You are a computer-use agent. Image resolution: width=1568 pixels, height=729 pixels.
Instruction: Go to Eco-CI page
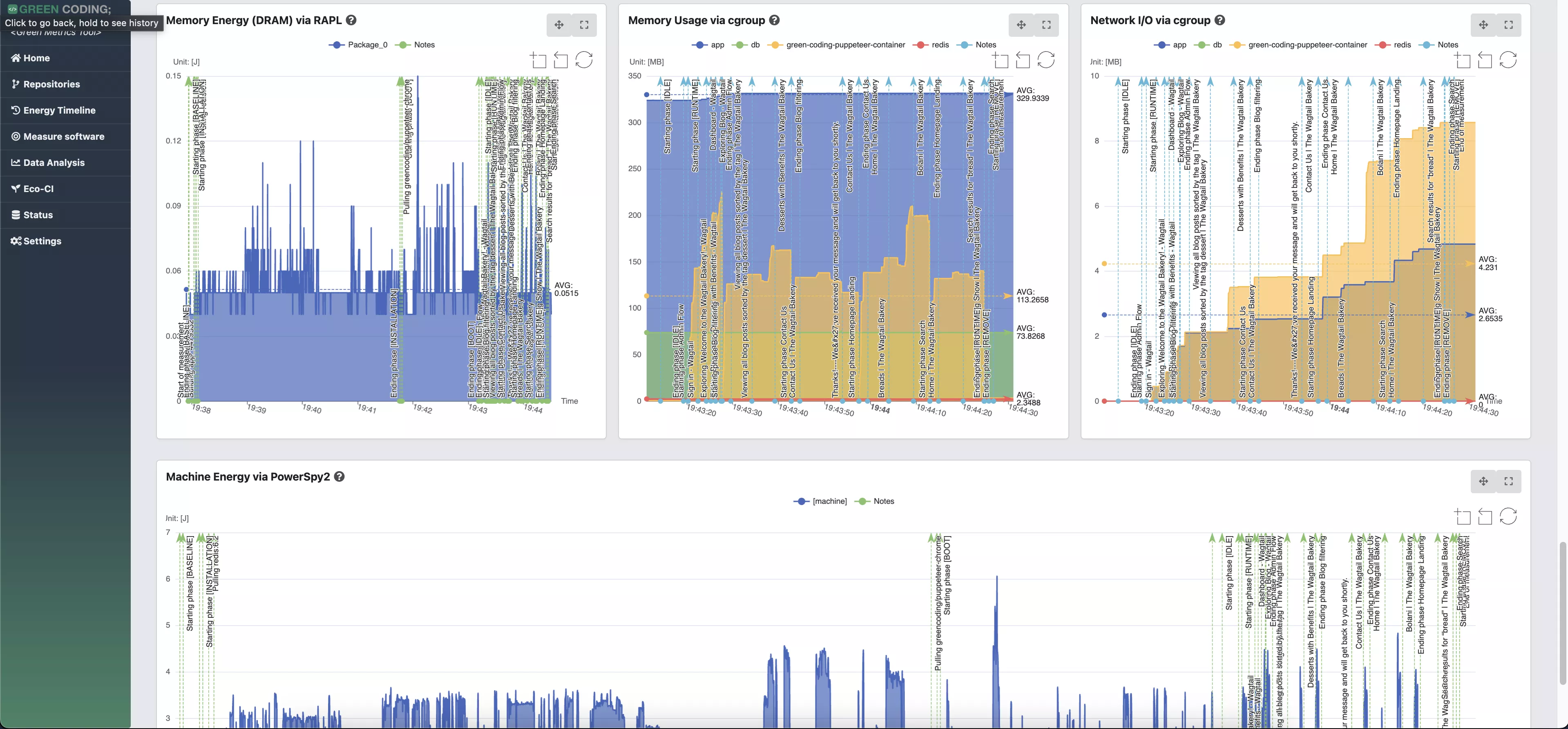tap(38, 189)
